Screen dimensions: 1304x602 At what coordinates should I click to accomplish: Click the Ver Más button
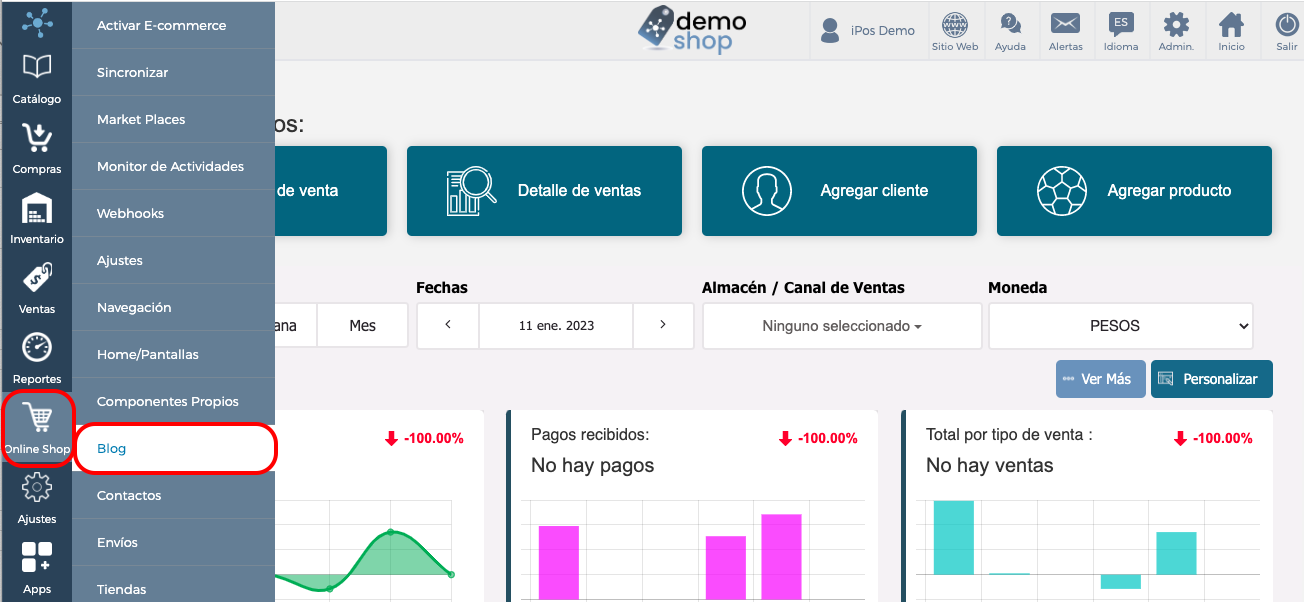[x=1100, y=379]
